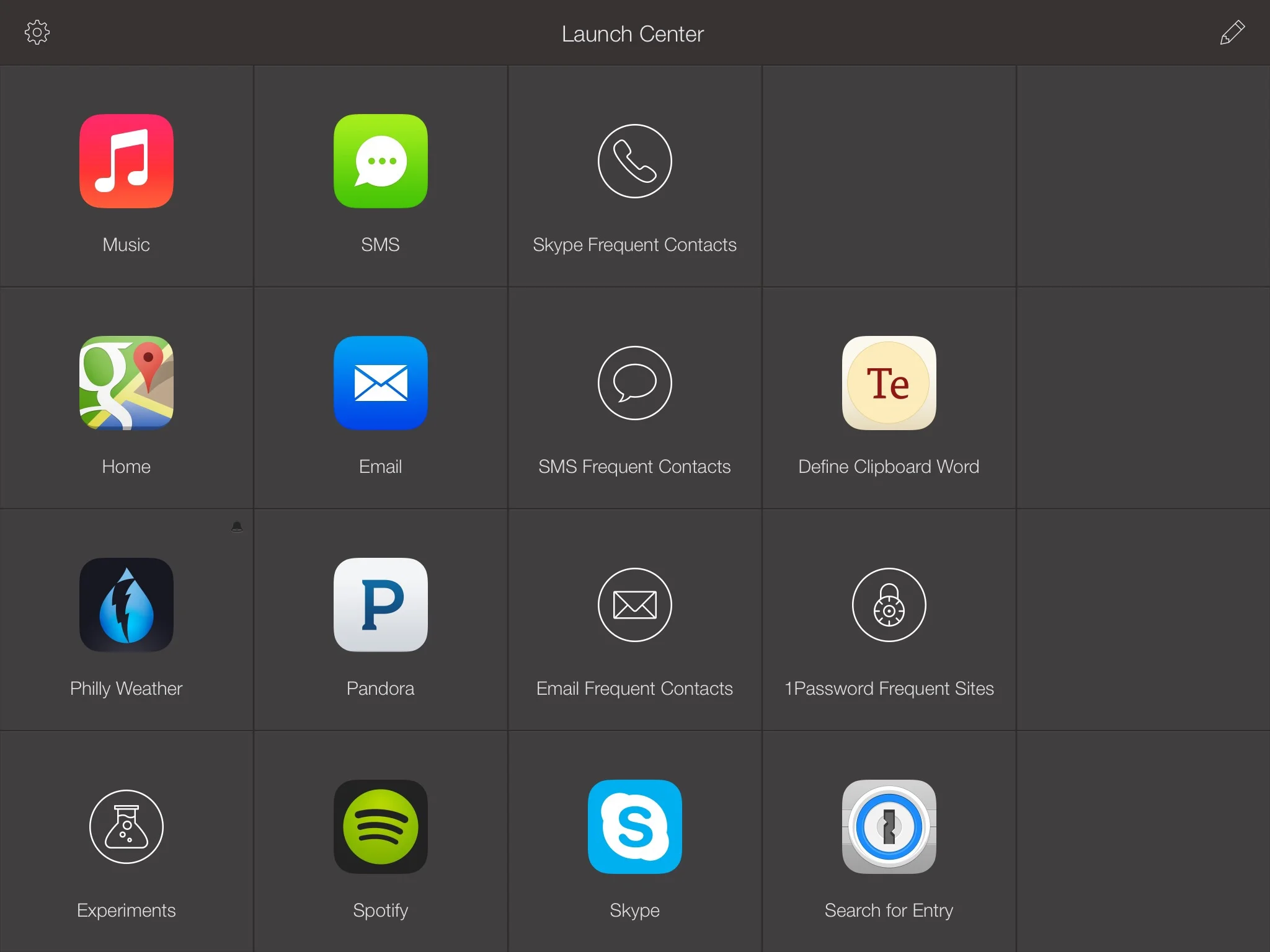Select the 'Home' label
This screenshot has width=1270, height=952.
pos(127,467)
